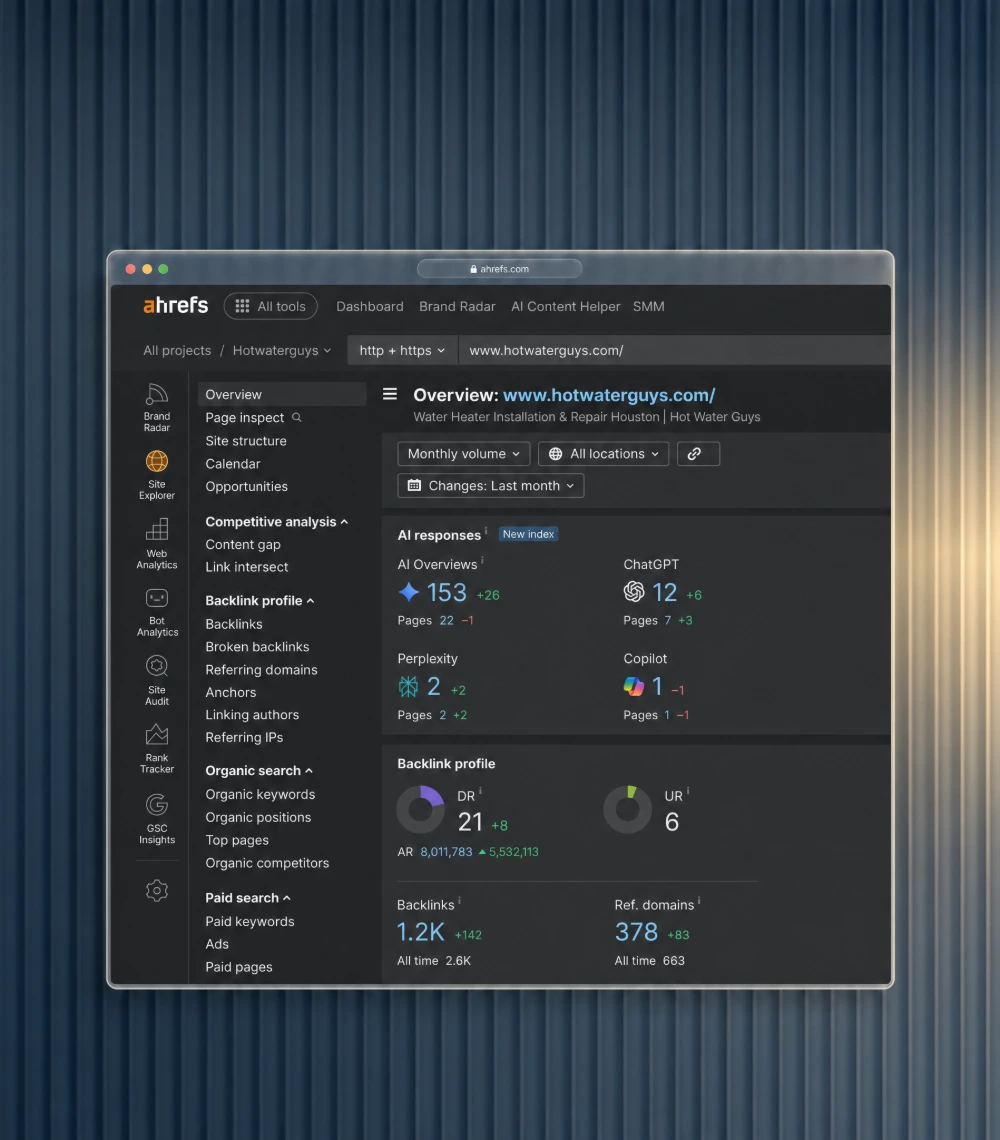1000x1140 pixels.
Task: Select Overview in side menu
Action: pos(281,394)
